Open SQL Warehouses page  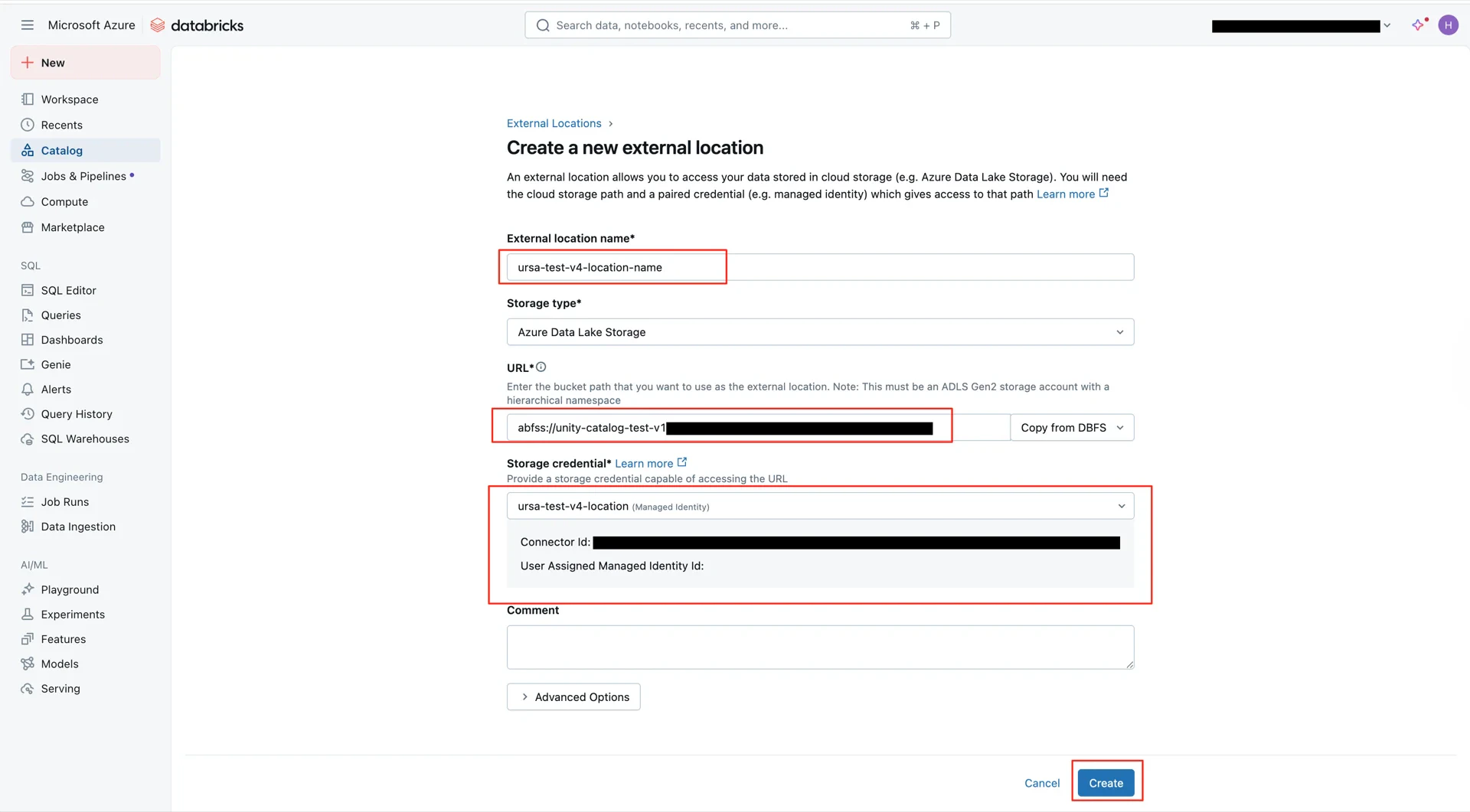click(x=85, y=439)
